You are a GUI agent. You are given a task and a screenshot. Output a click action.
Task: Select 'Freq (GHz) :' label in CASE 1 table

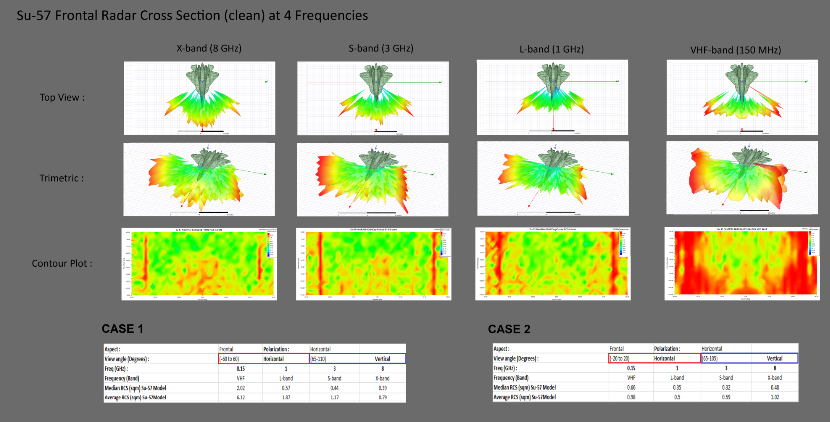click(x=116, y=369)
